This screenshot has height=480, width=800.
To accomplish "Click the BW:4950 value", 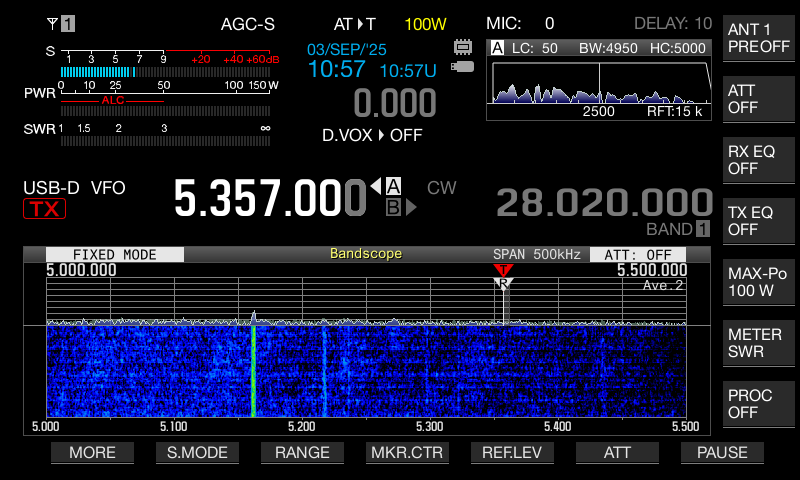I will click(608, 48).
